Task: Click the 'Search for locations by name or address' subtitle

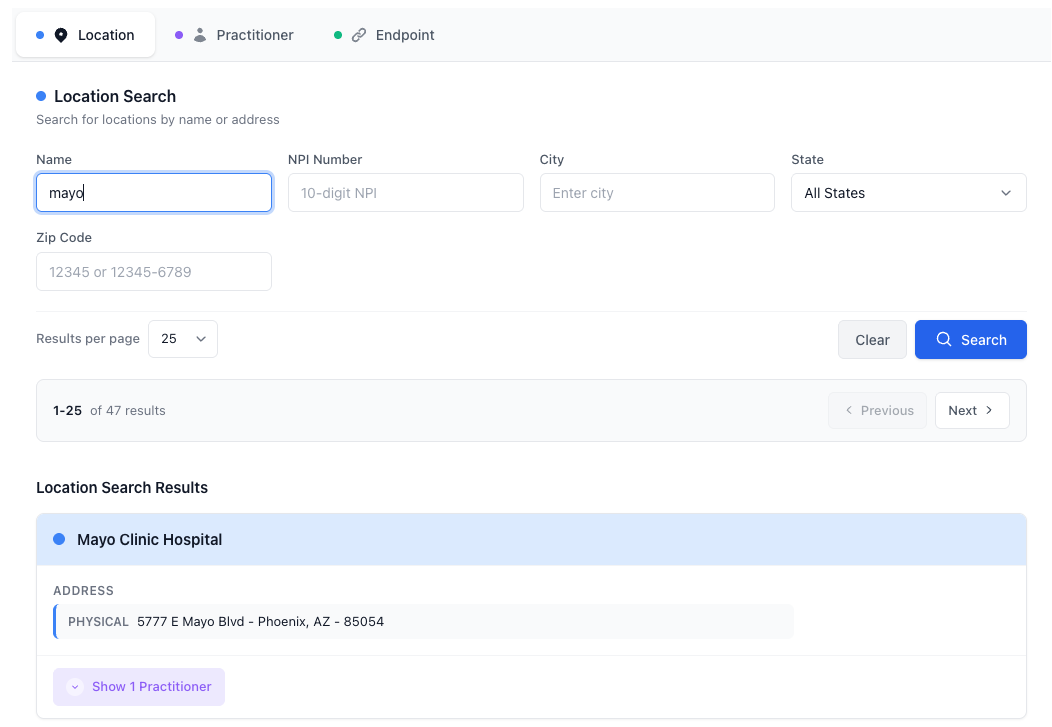Action: [158, 119]
